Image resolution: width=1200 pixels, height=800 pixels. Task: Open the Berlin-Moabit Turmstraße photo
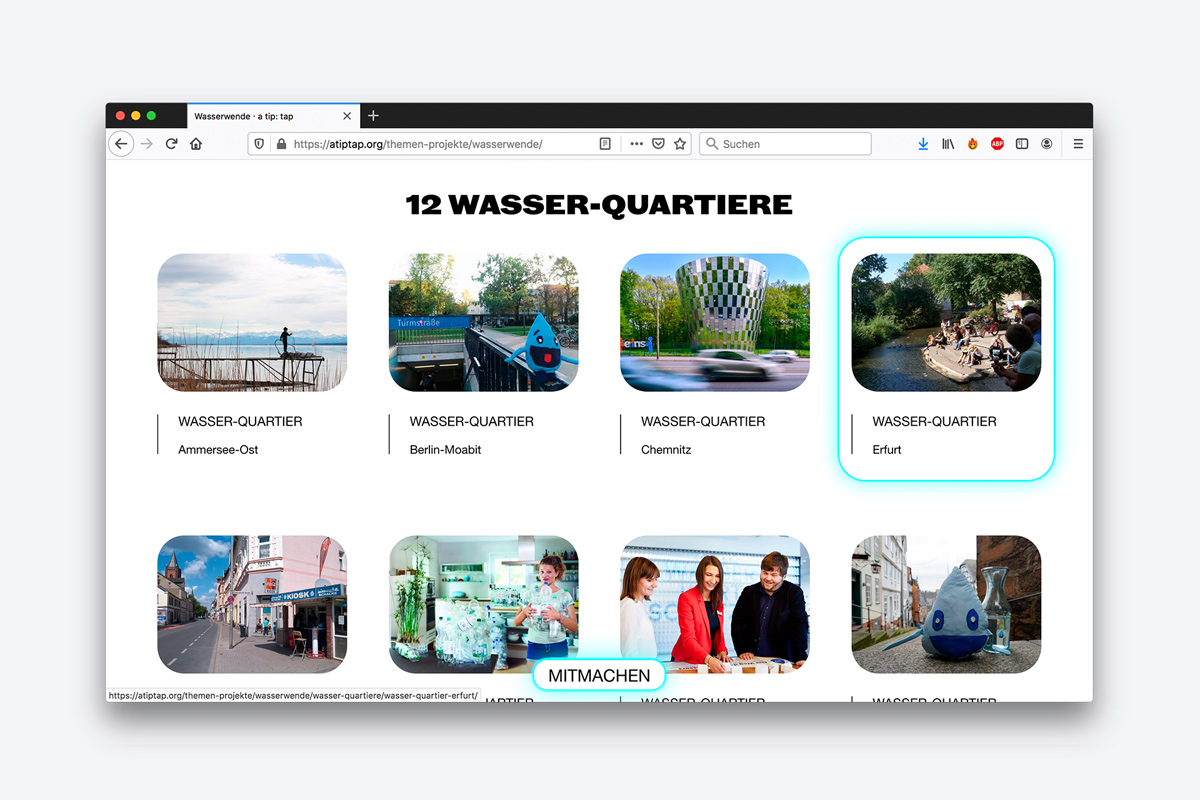(483, 322)
